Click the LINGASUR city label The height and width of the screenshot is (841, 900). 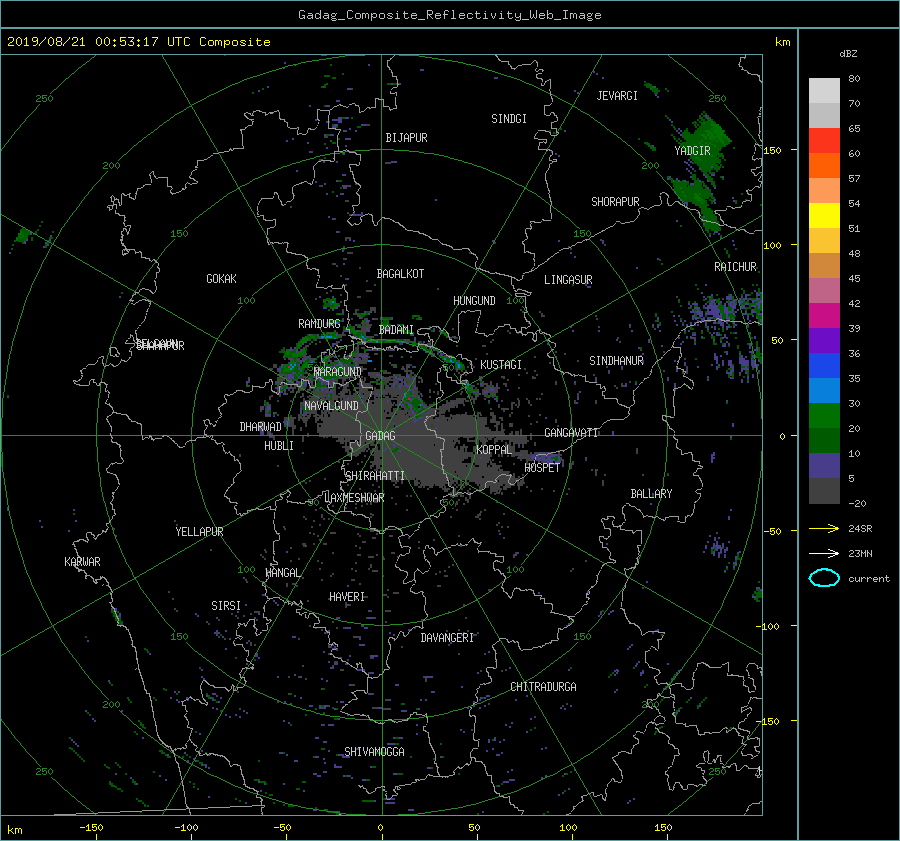(568, 280)
